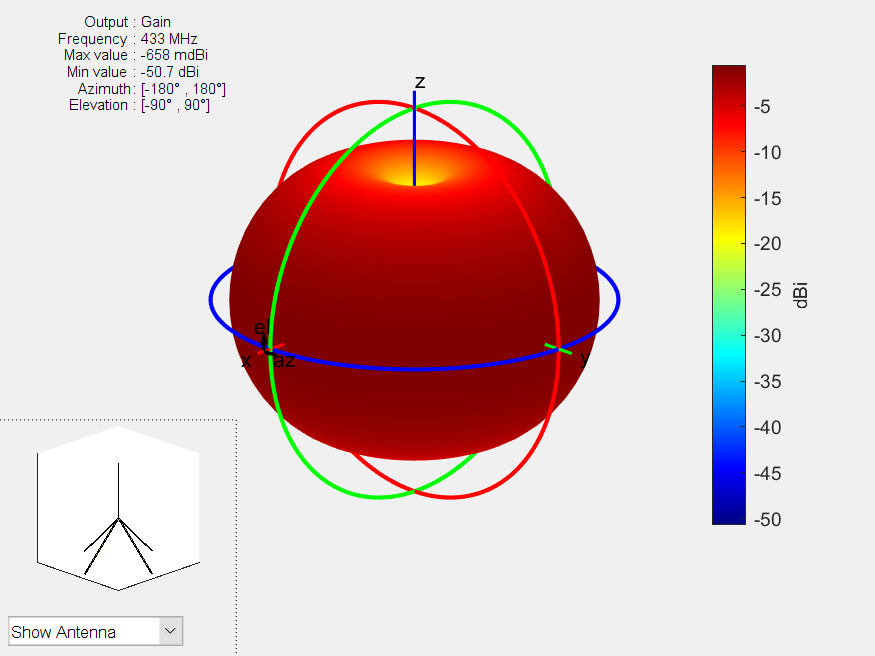Click the dropdown arrow beside Show Antenna

(171, 631)
